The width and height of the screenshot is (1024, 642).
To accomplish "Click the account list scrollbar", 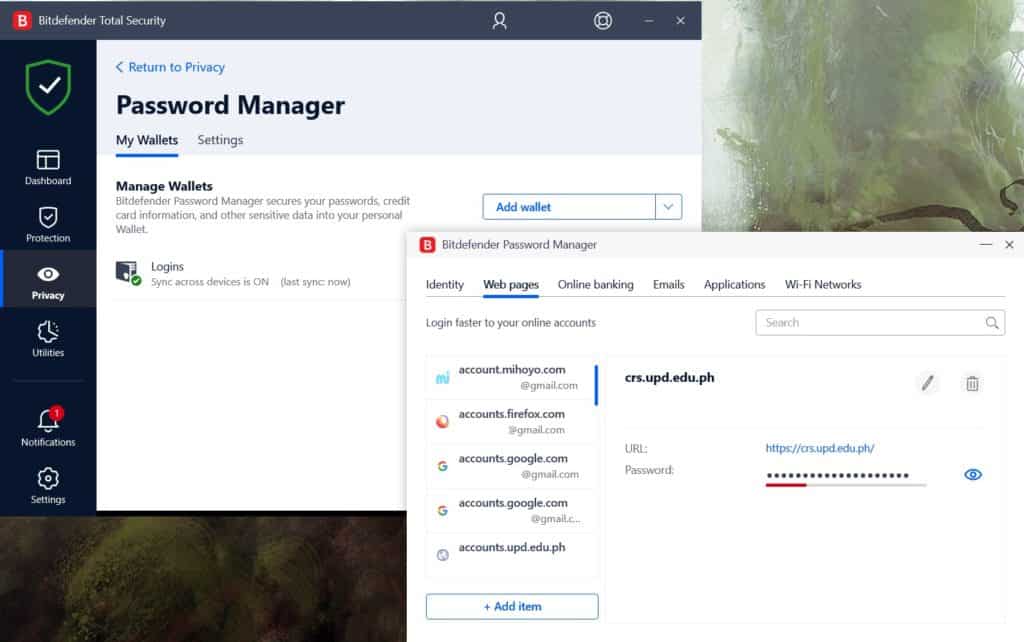I will (596, 385).
